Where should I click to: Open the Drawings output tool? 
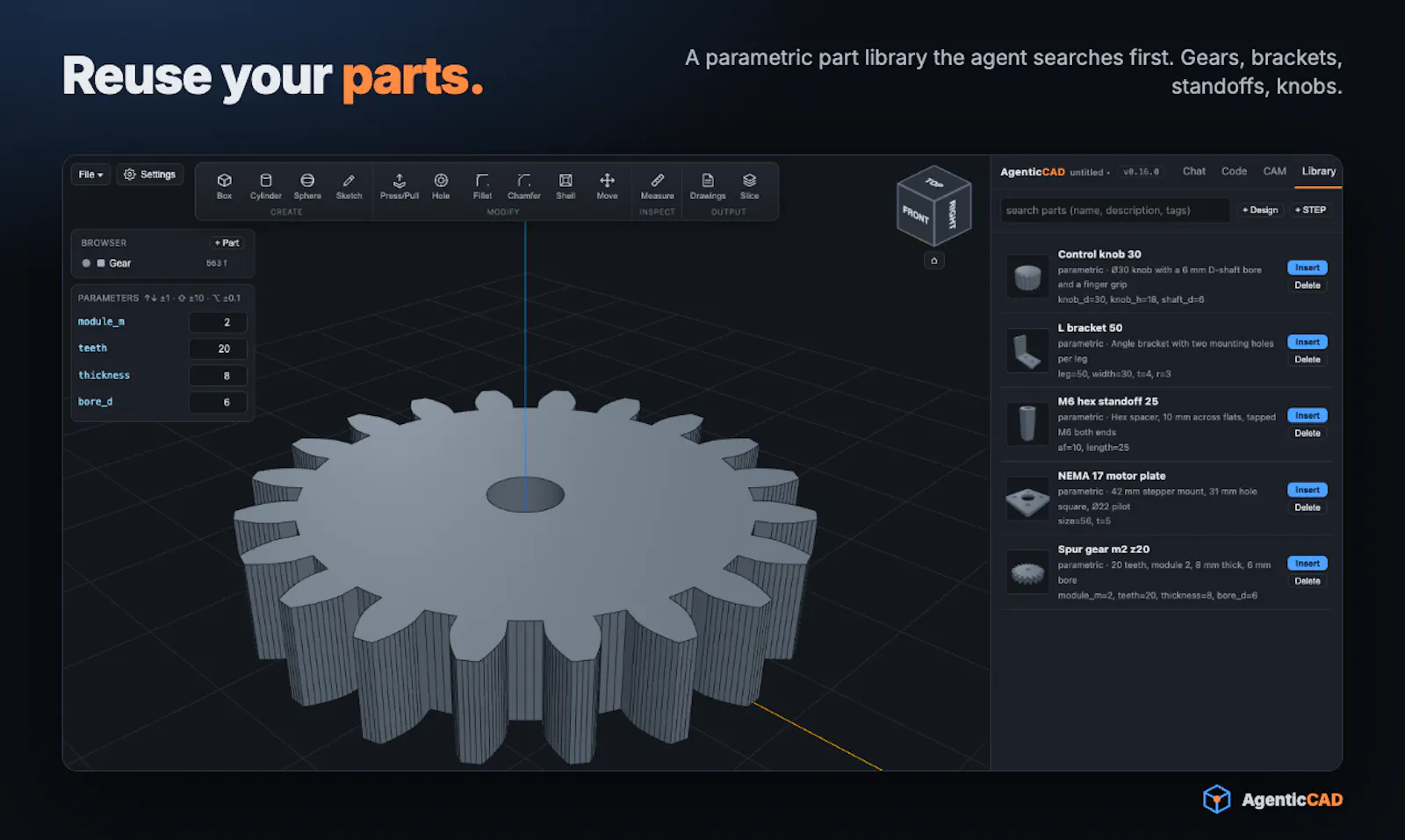pyautogui.click(x=708, y=186)
